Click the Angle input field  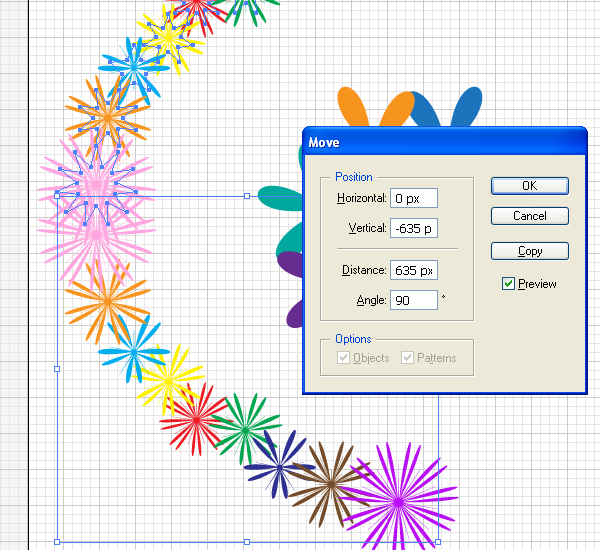pyautogui.click(x=414, y=300)
